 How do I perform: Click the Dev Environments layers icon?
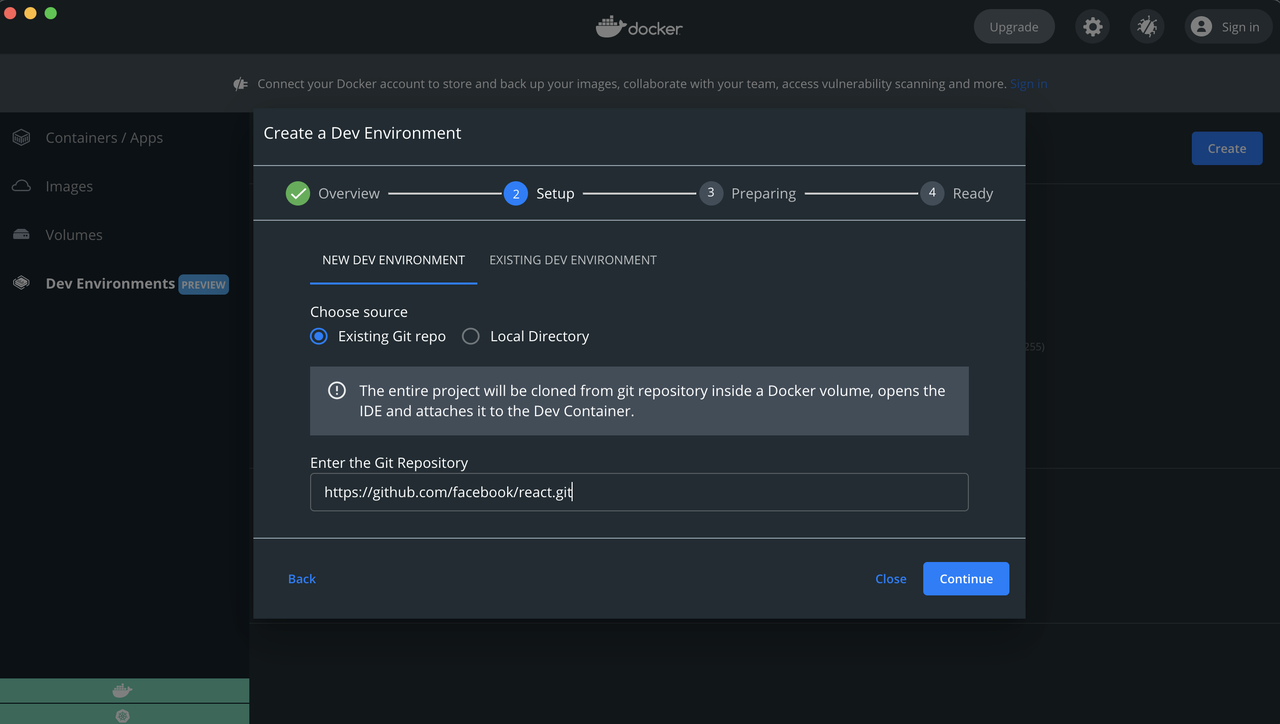[x=21, y=284]
